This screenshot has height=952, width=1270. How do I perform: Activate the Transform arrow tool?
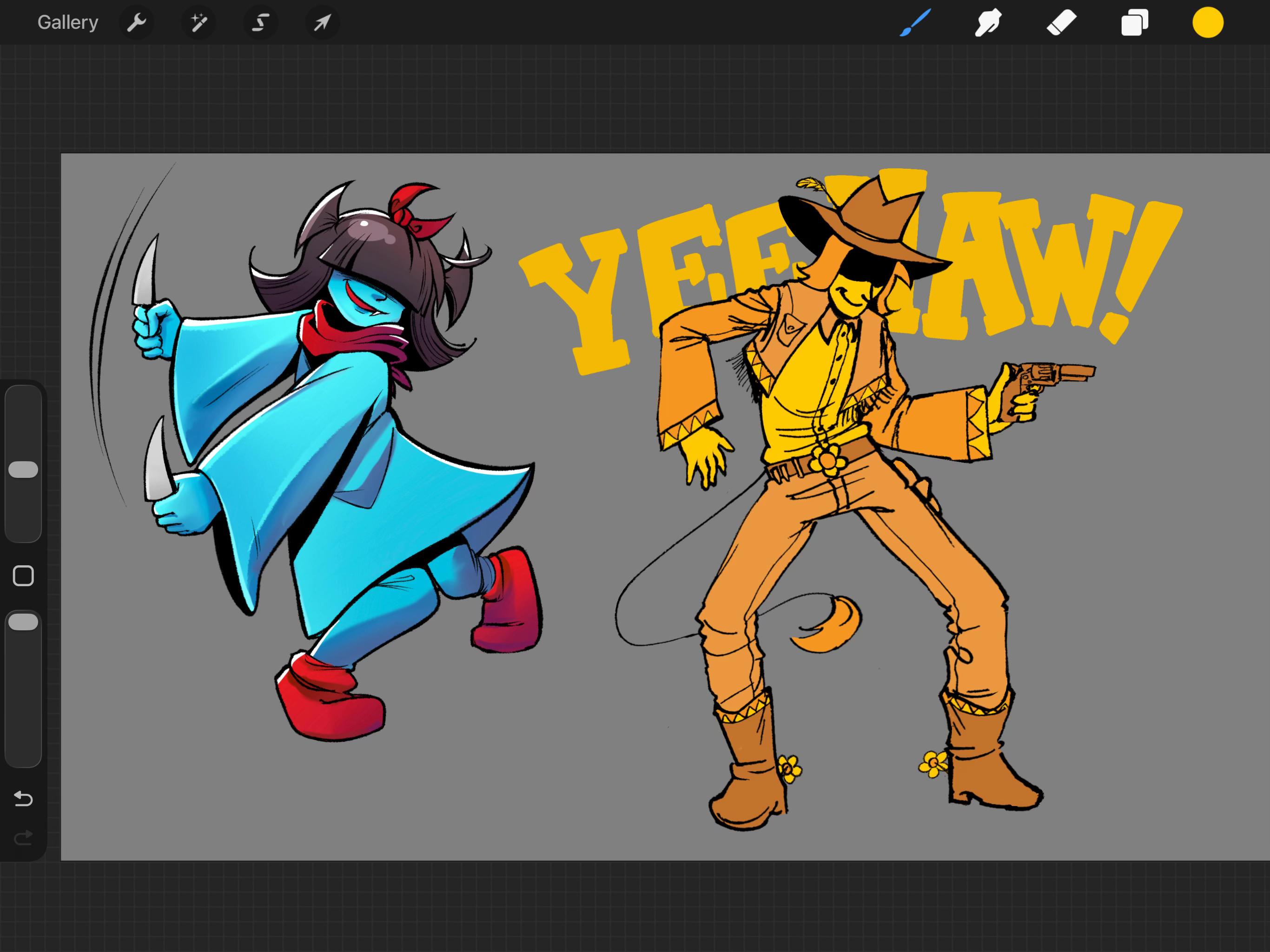coord(322,23)
